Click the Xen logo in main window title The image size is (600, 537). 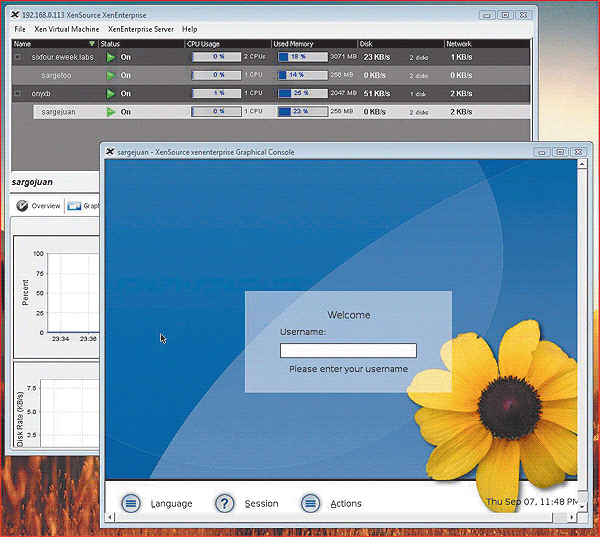tap(15, 15)
